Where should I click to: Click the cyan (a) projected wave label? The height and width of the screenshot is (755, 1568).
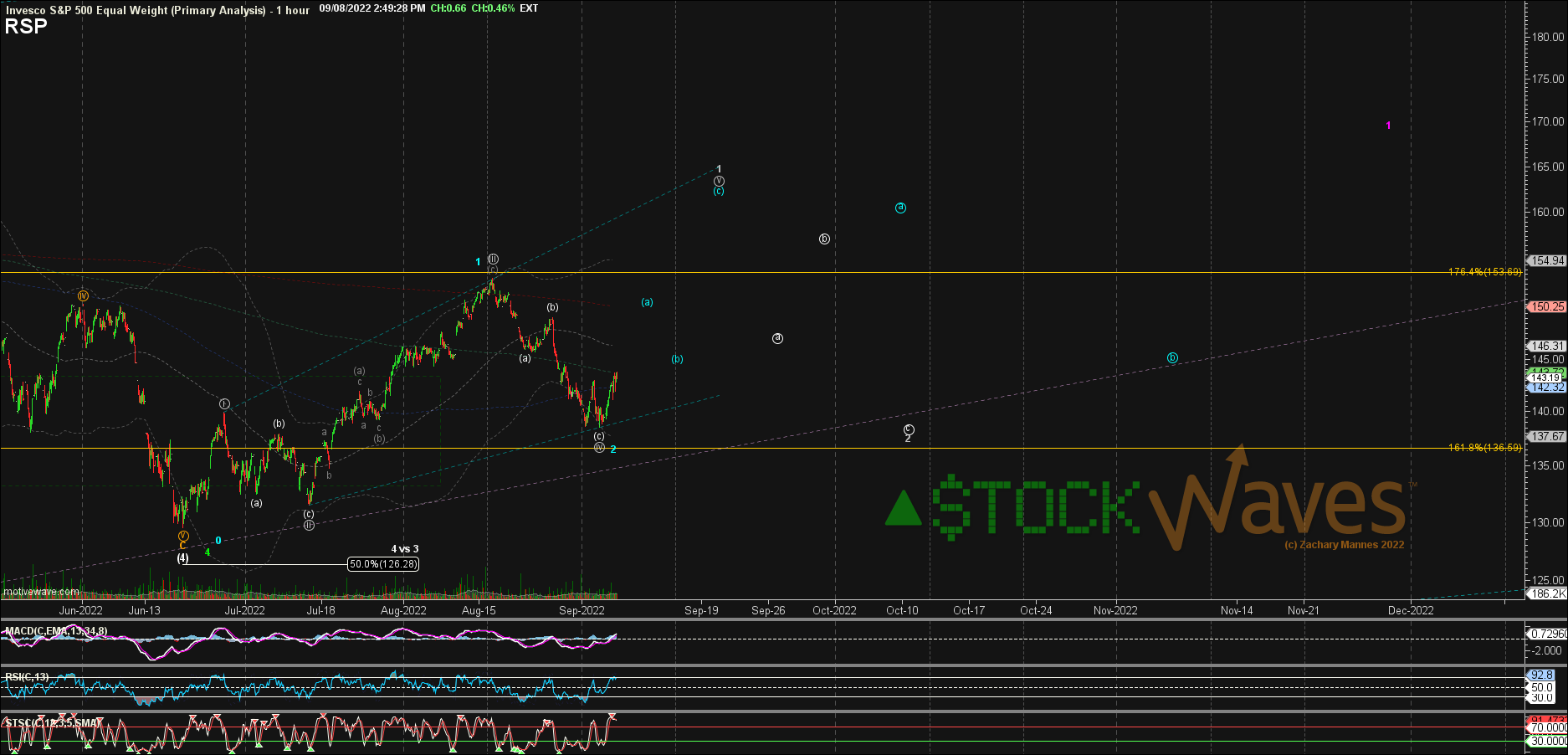(647, 302)
